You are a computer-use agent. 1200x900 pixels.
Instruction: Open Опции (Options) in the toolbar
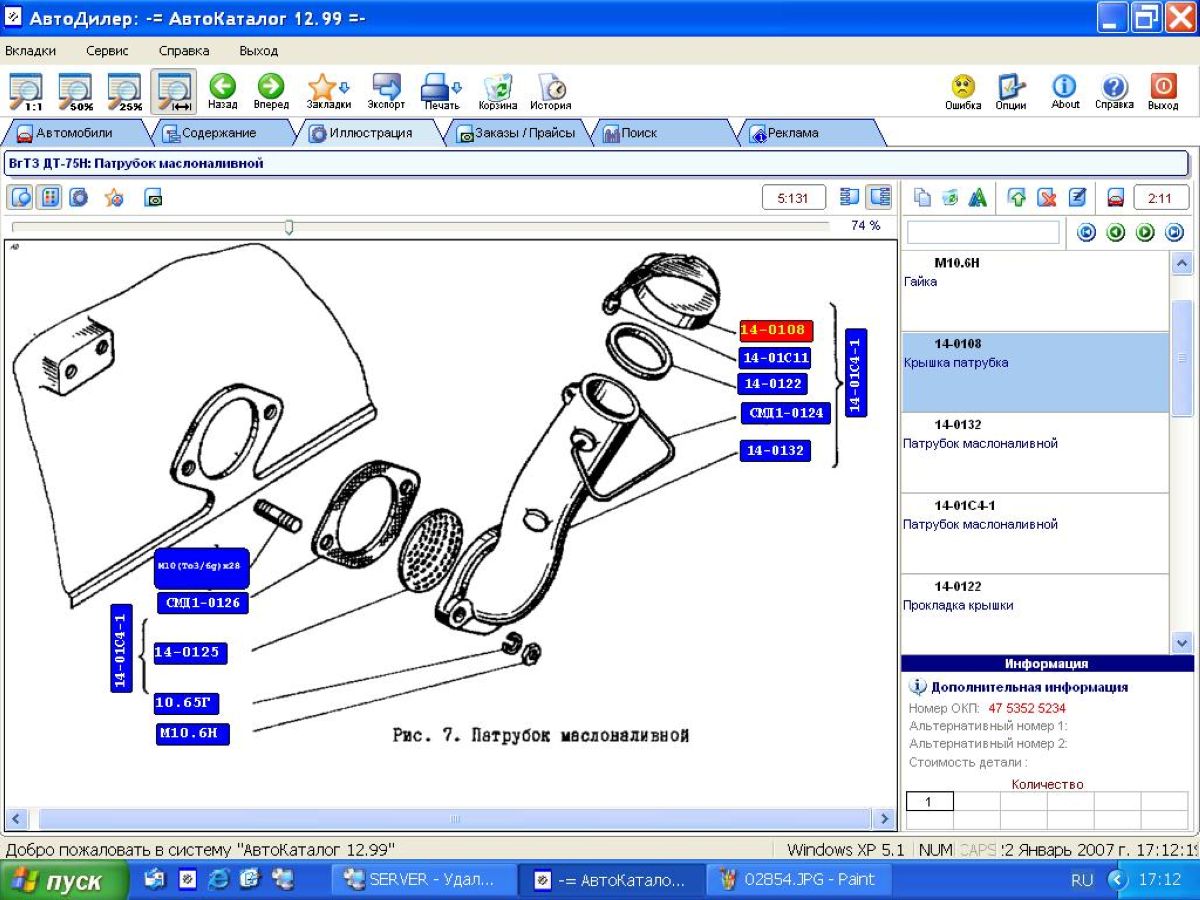(x=1011, y=90)
